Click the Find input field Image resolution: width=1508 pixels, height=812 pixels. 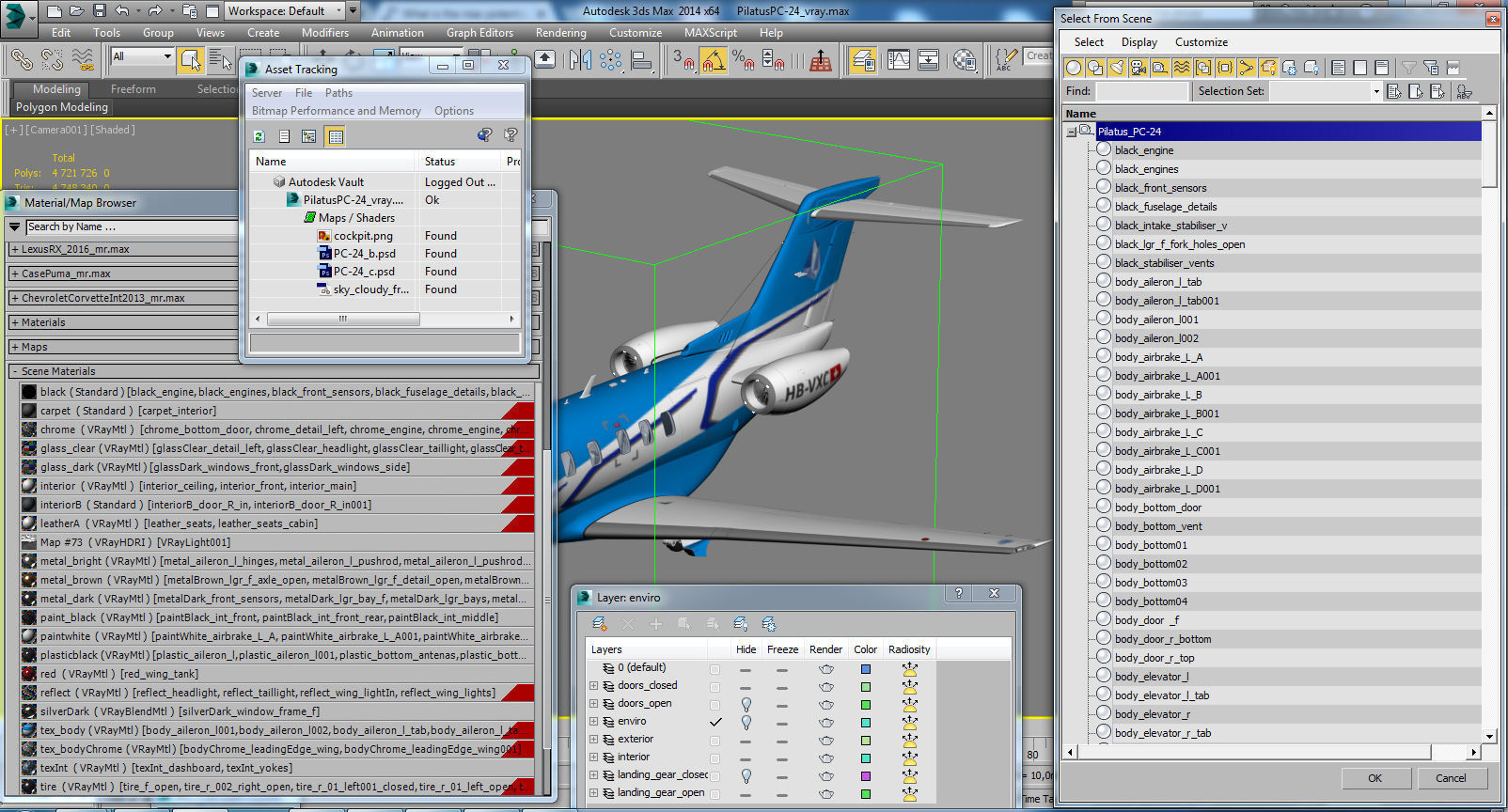tap(1142, 91)
